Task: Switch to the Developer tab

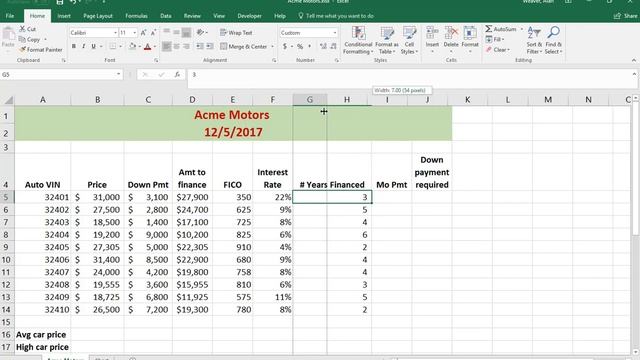Action: coord(249,16)
